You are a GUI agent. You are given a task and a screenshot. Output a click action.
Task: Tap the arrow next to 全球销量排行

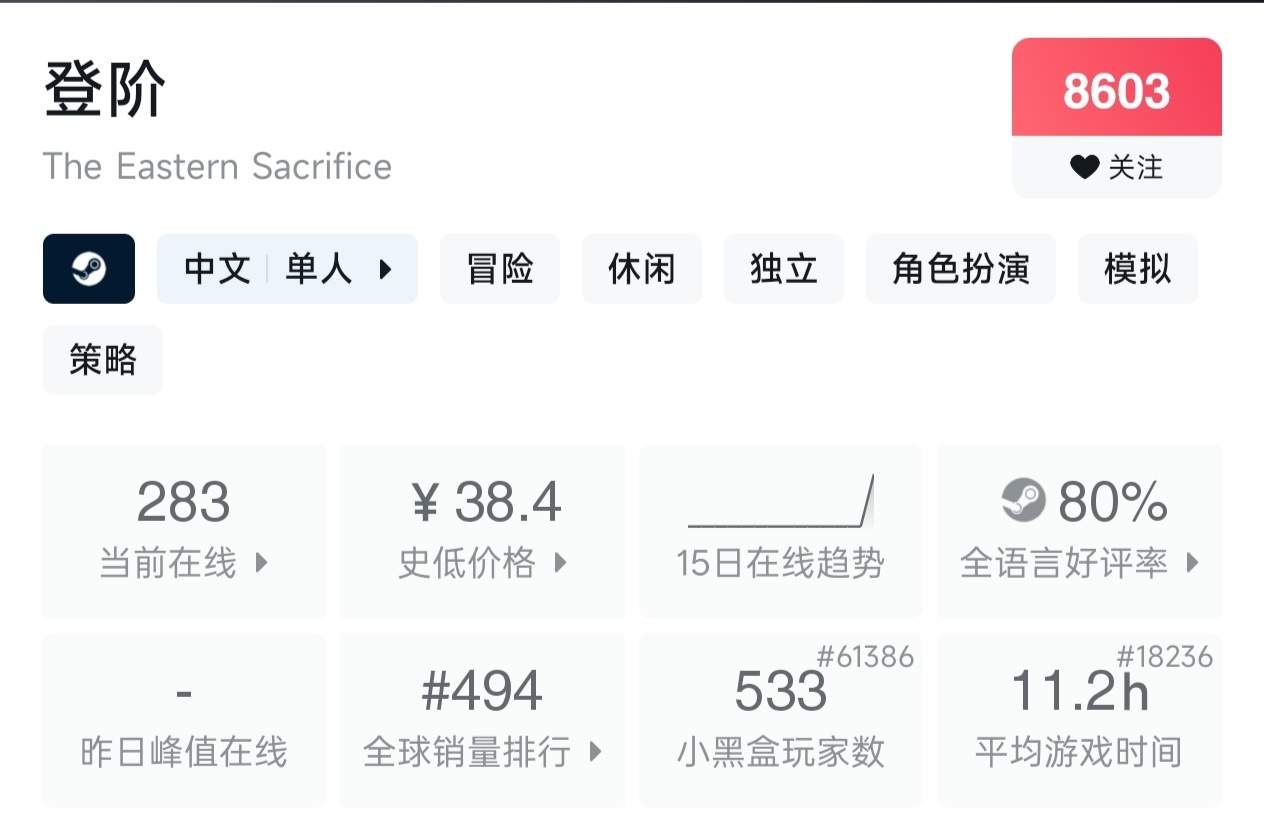click(596, 751)
